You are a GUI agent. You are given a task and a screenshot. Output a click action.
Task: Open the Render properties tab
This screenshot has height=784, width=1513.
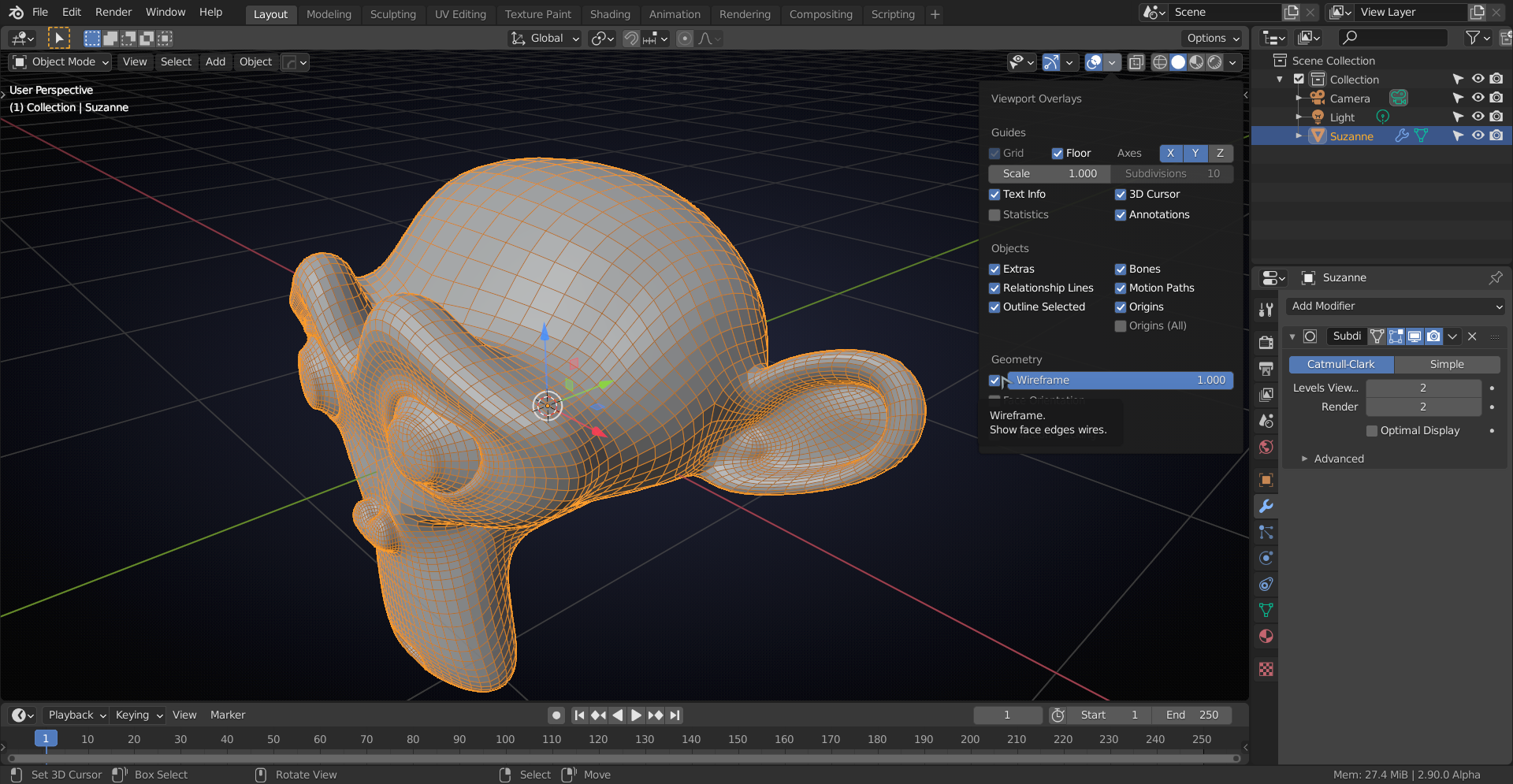[x=1266, y=343]
